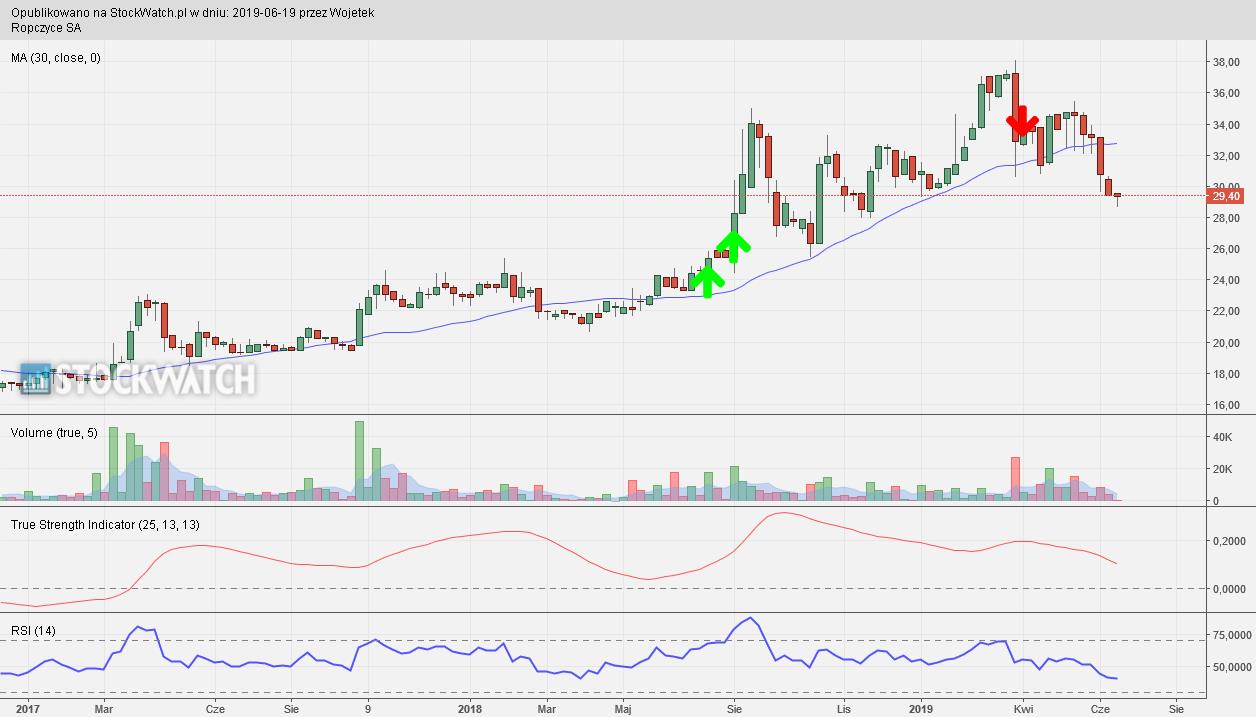
Task: Click the 0,0000 True Strength axis value
Action: (x=1229, y=589)
